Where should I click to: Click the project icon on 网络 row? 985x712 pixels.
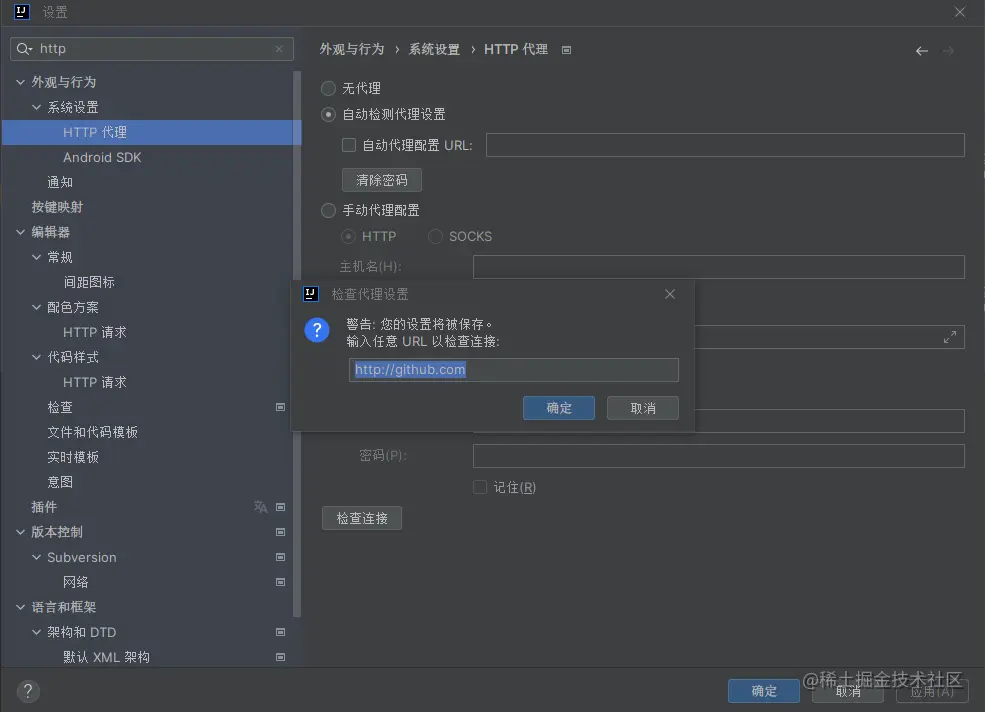pos(281,583)
